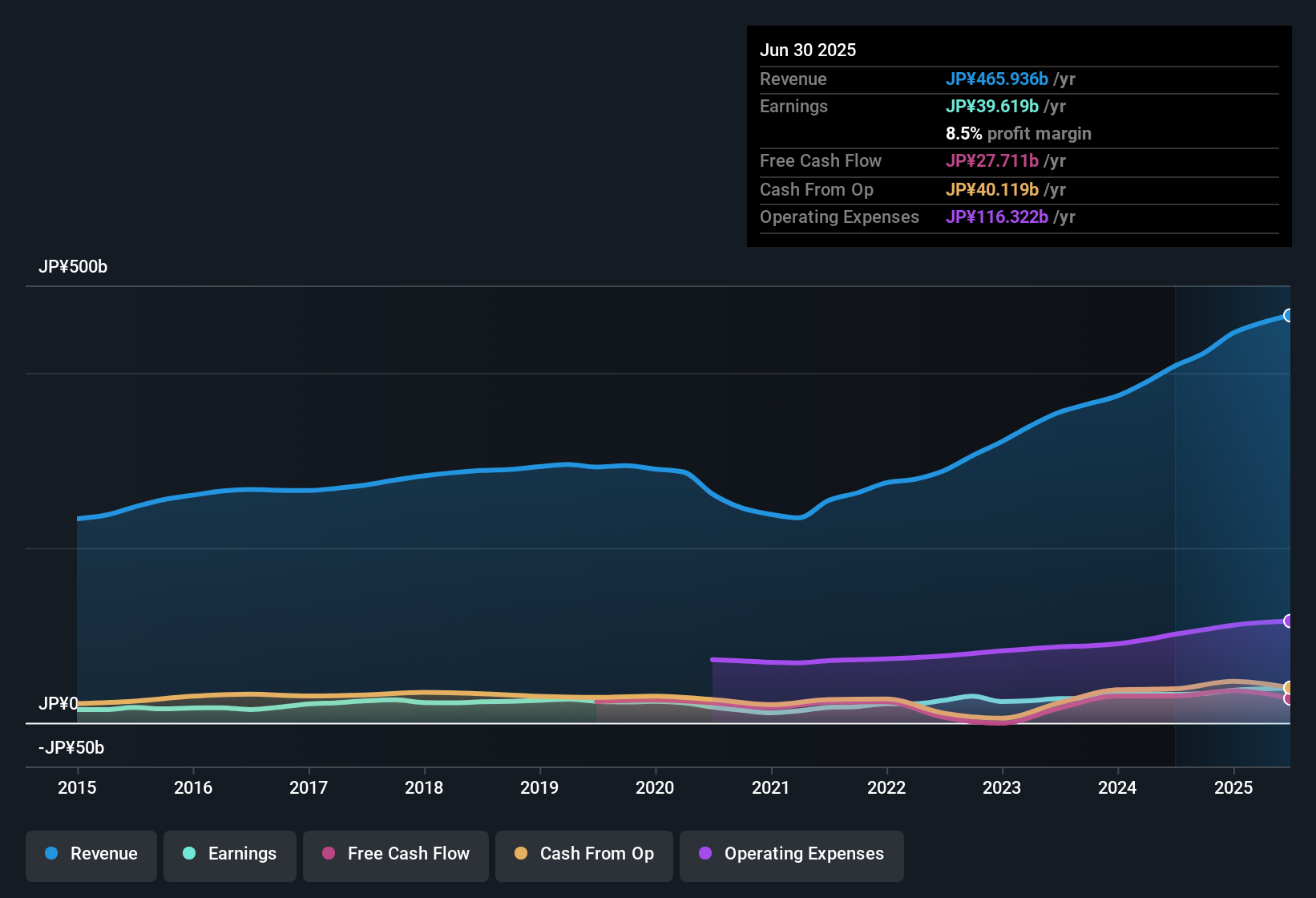Click the pink Free Cash Flow dot
1316x898 pixels.
tap(329, 854)
